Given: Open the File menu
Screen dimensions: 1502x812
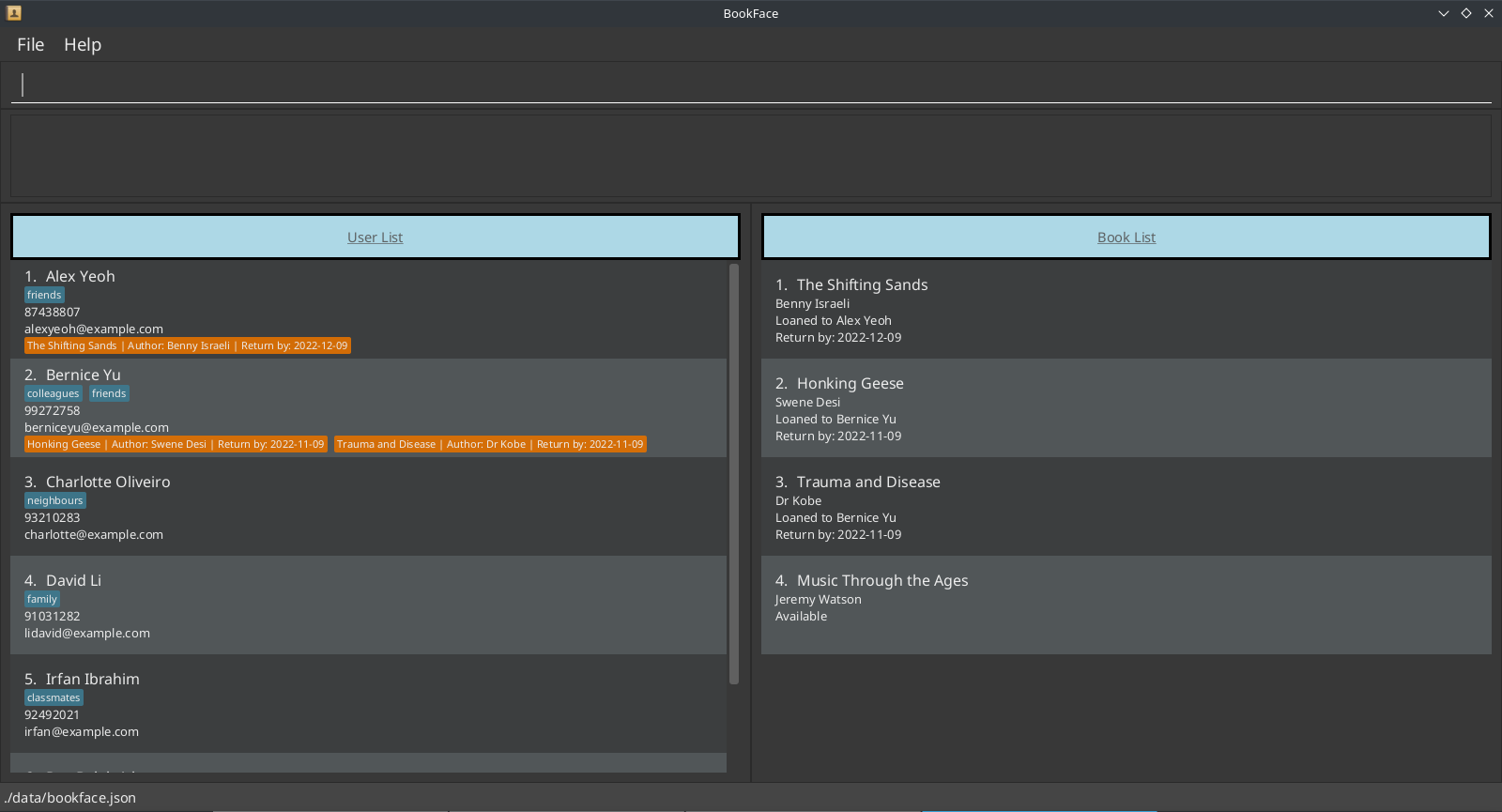Looking at the screenshot, I should coord(30,44).
